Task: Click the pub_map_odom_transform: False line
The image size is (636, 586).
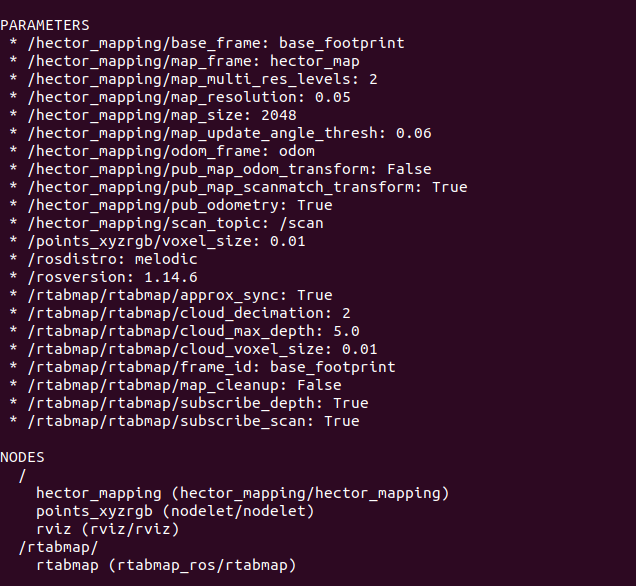Action: click(x=229, y=169)
